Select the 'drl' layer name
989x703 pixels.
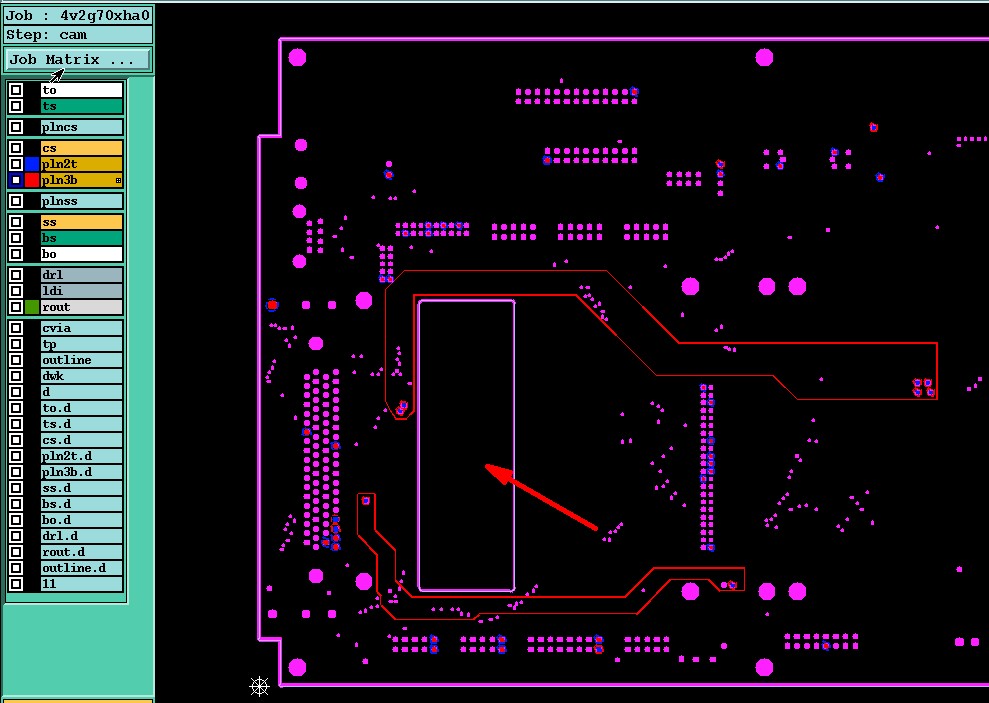click(x=81, y=275)
